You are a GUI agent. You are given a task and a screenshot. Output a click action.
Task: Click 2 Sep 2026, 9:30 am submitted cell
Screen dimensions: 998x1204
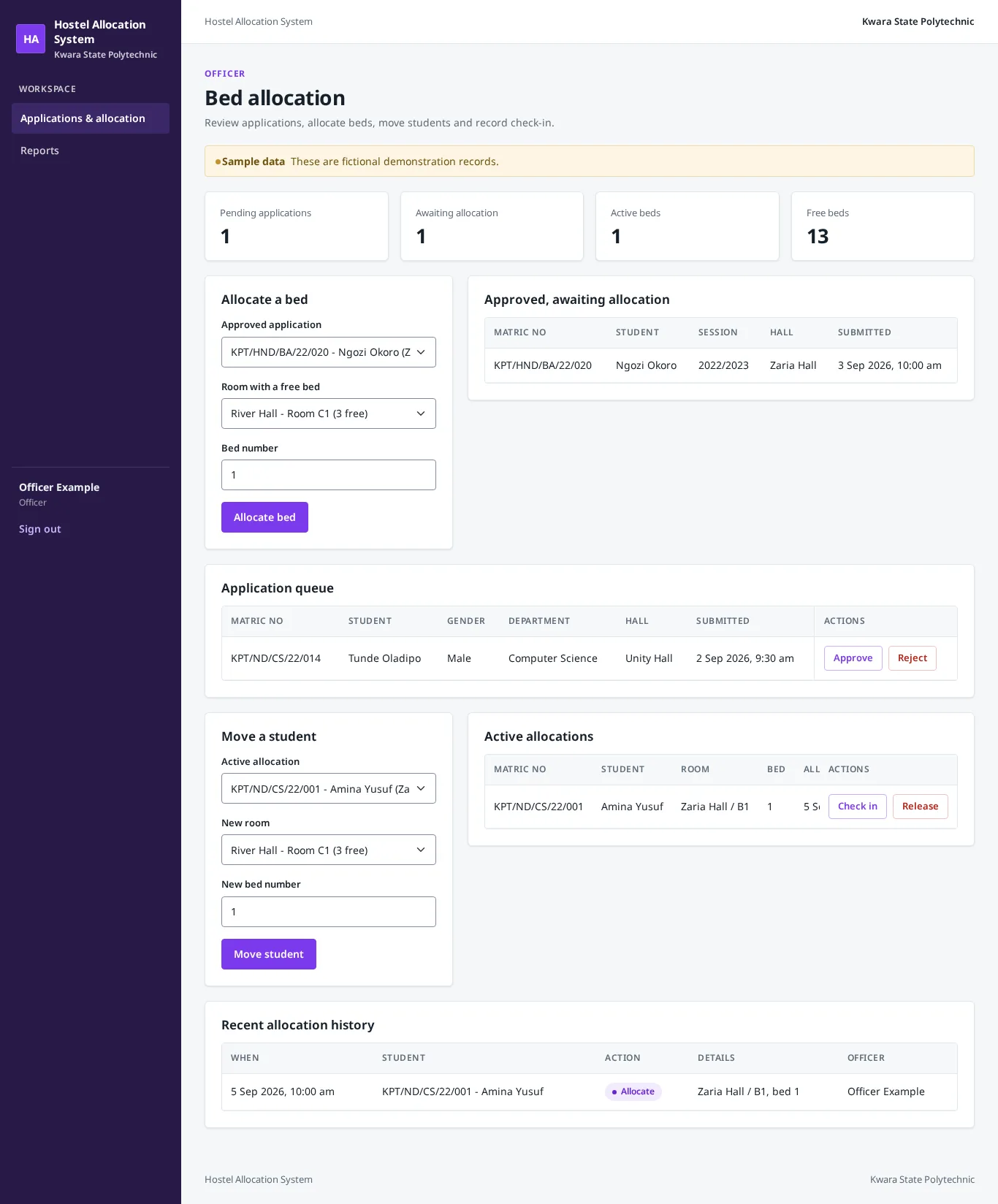pos(745,658)
